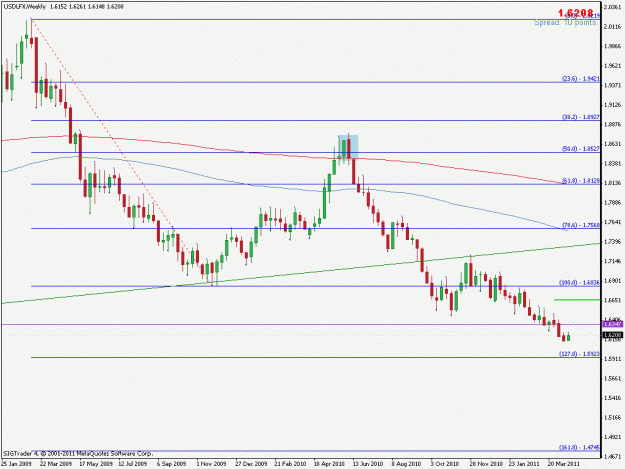This screenshot has width=625, height=469.
Task: Click the 12 Jul 2009 date label
Action: click(133, 464)
